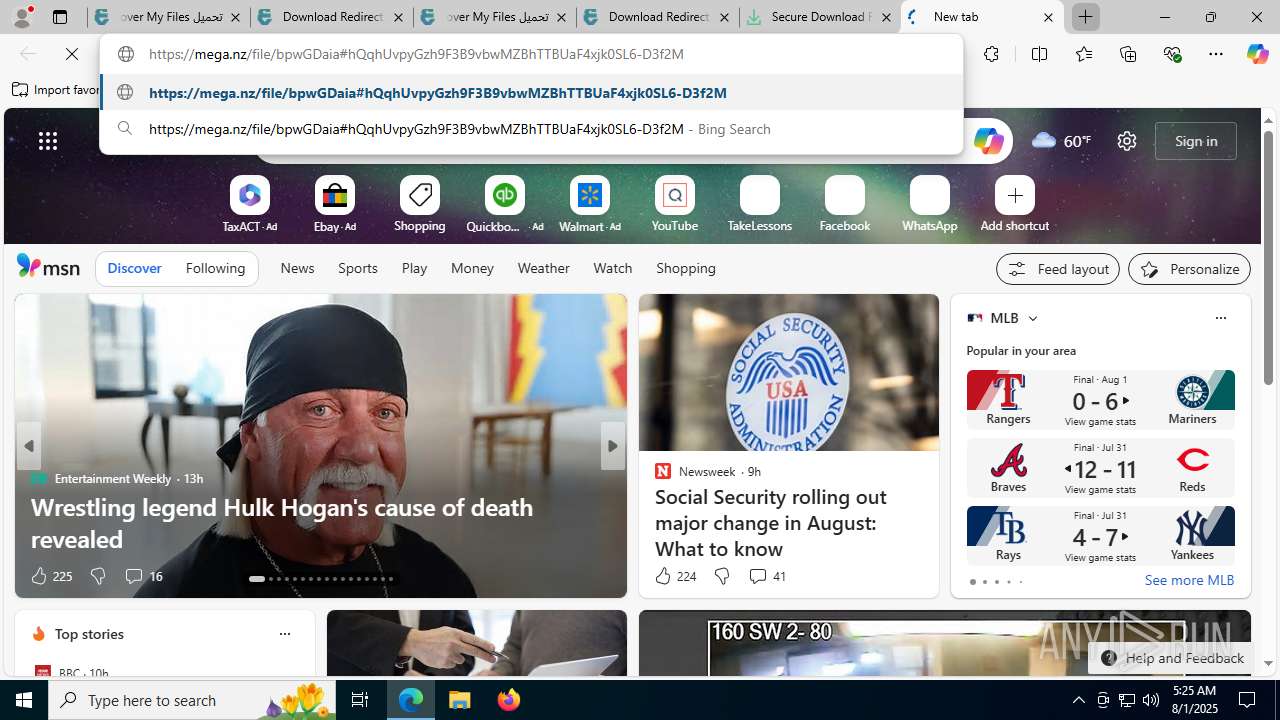Dislike the Social Security article
This screenshot has width=1280, height=720.
coord(722,576)
